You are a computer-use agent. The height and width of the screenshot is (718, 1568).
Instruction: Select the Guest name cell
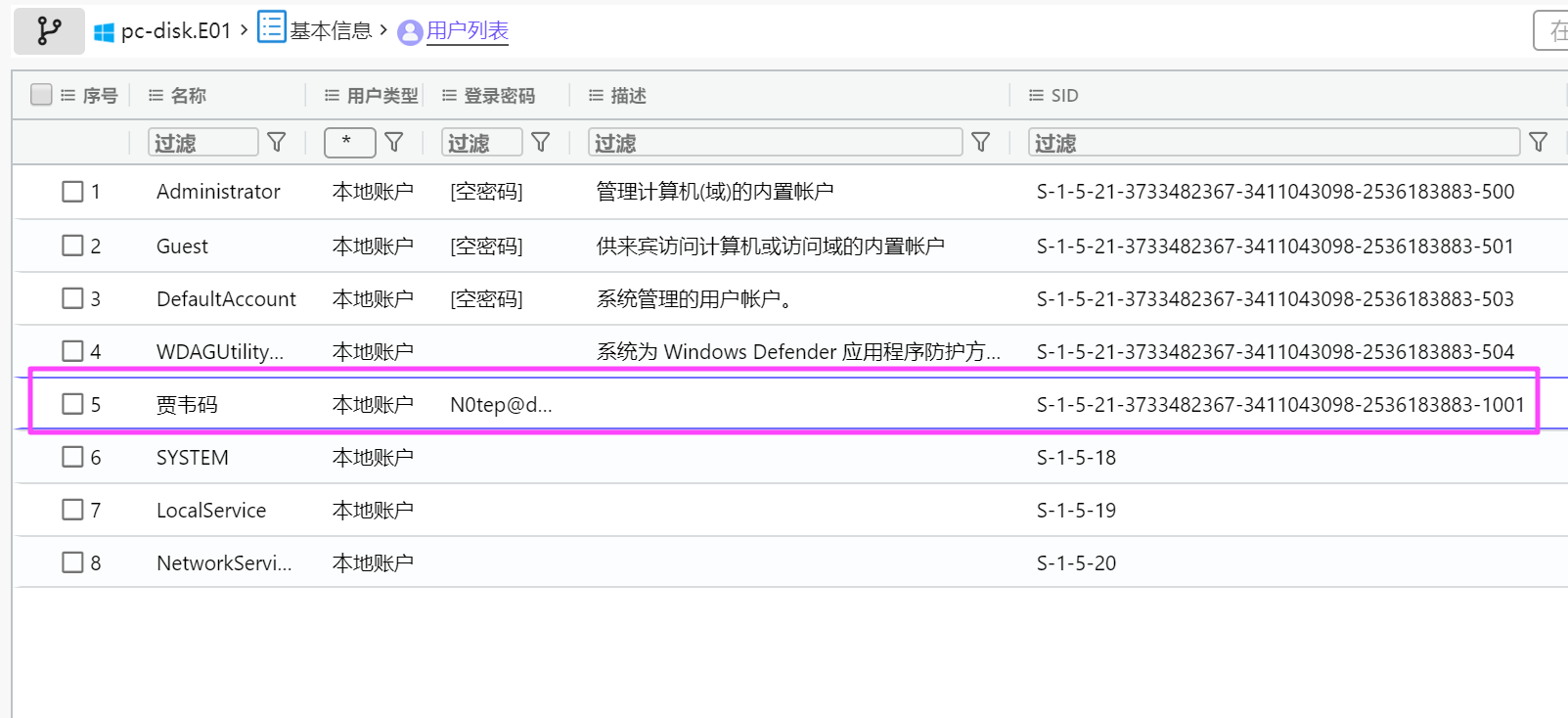point(182,246)
